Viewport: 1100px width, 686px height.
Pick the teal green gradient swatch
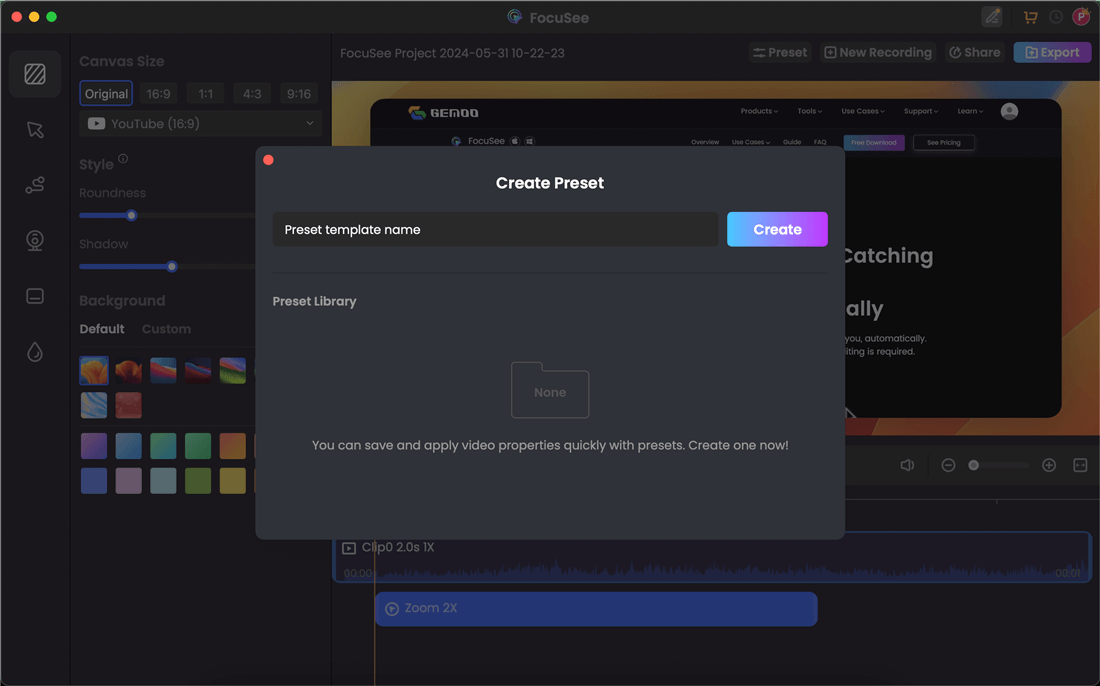(x=163, y=446)
